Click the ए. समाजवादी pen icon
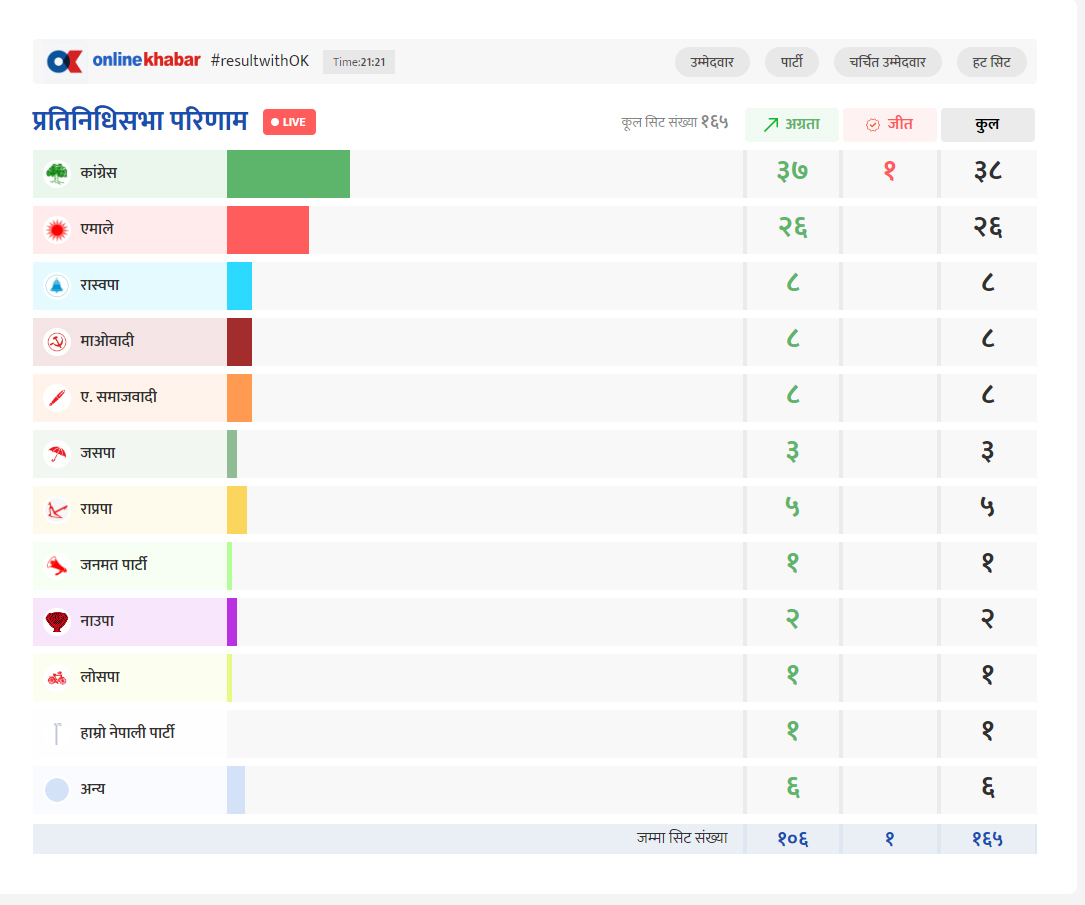This screenshot has width=1085, height=905. point(57,397)
